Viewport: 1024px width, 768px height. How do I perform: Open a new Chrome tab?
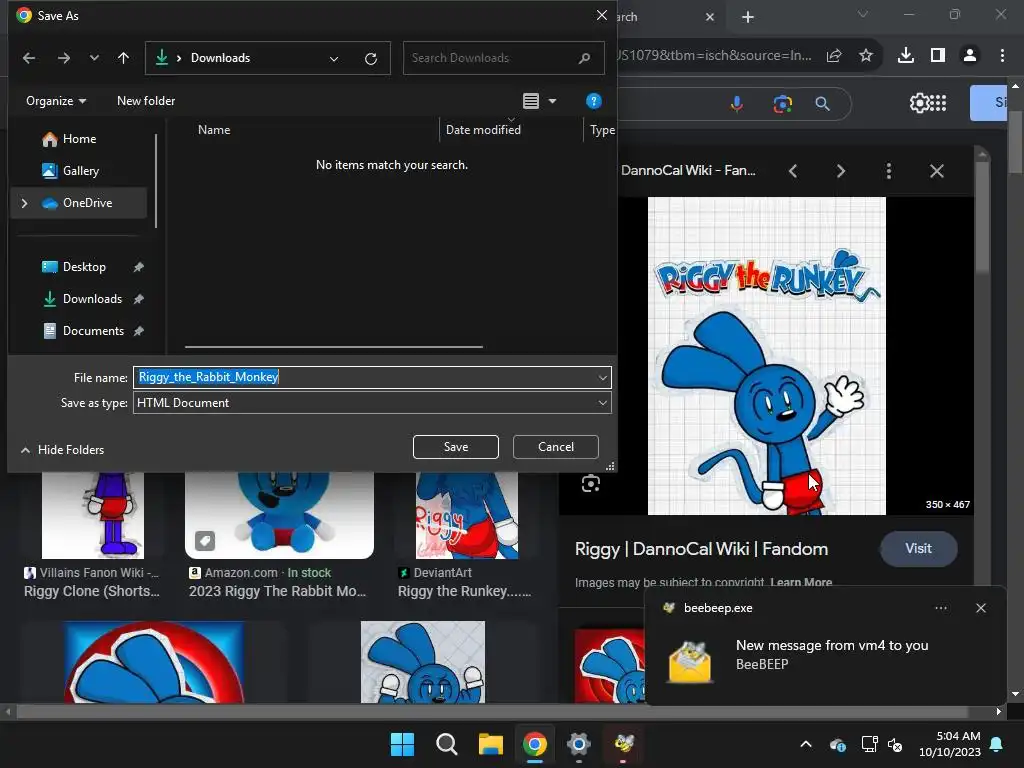click(x=748, y=17)
